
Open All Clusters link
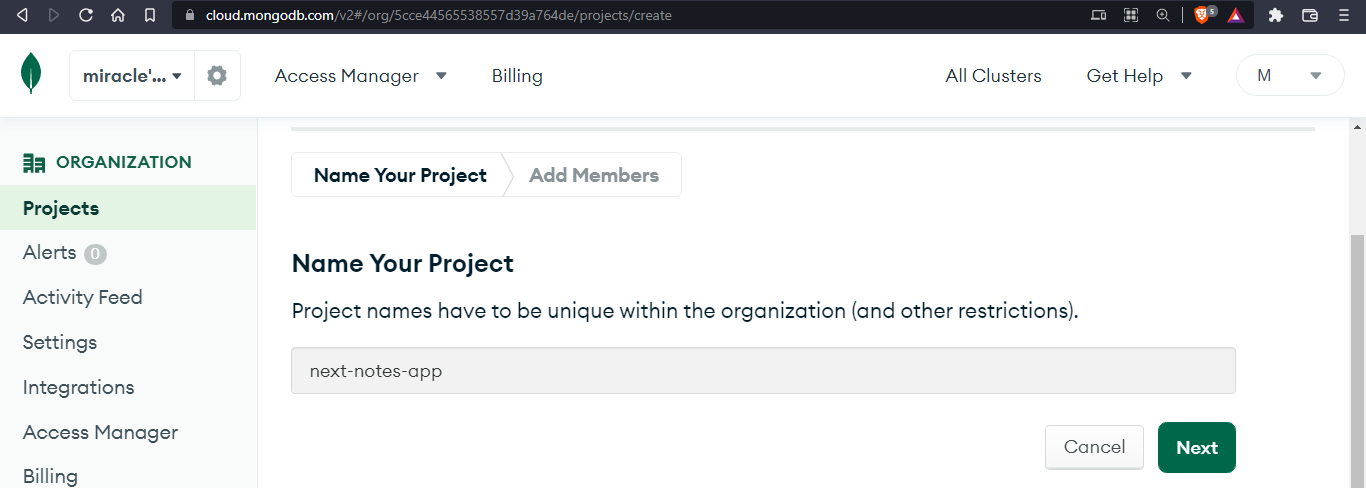993,76
